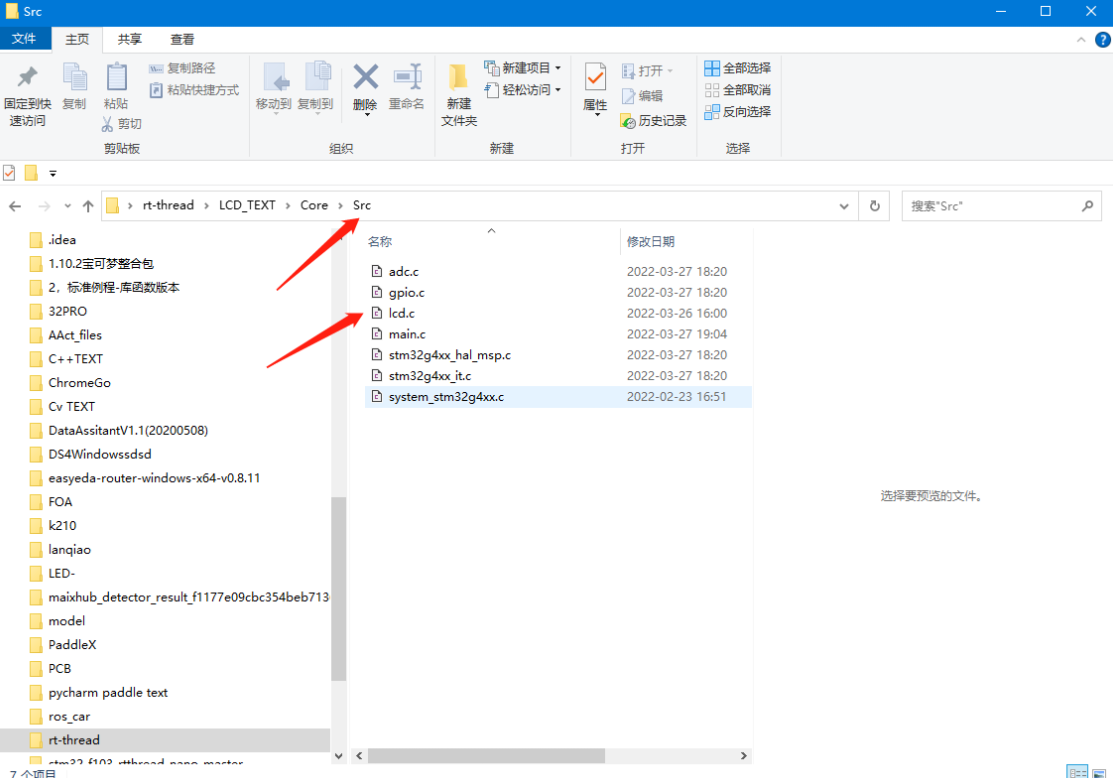Select the file lcd.c
This screenshot has height=778, width=1113.
[x=558, y=313]
